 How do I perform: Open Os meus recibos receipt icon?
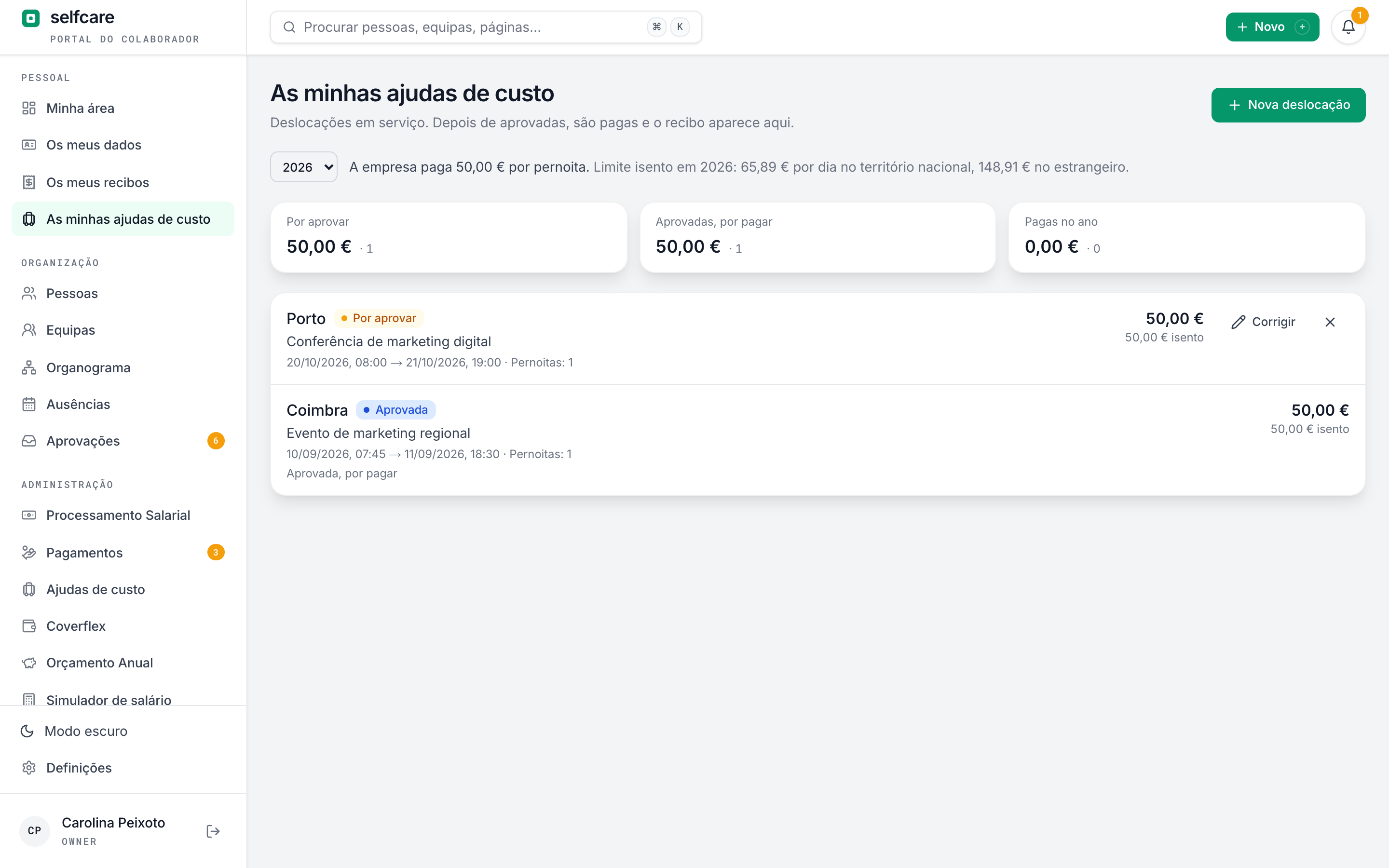(x=29, y=182)
